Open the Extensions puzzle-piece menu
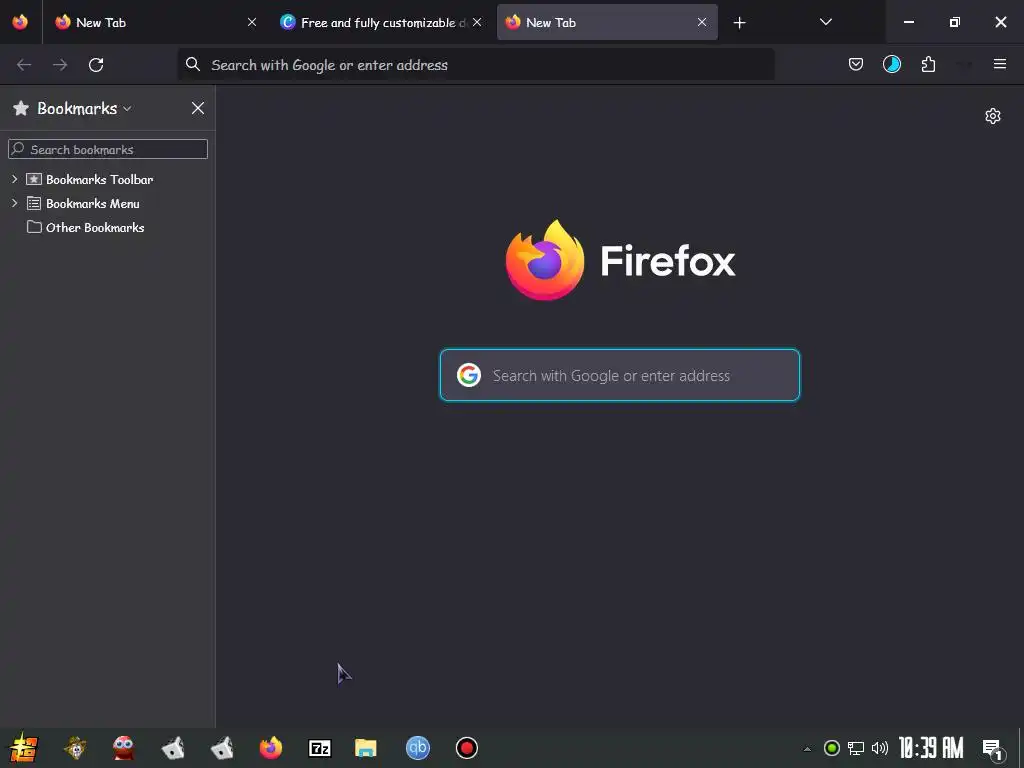 pyautogui.click(x=928, y=64)
